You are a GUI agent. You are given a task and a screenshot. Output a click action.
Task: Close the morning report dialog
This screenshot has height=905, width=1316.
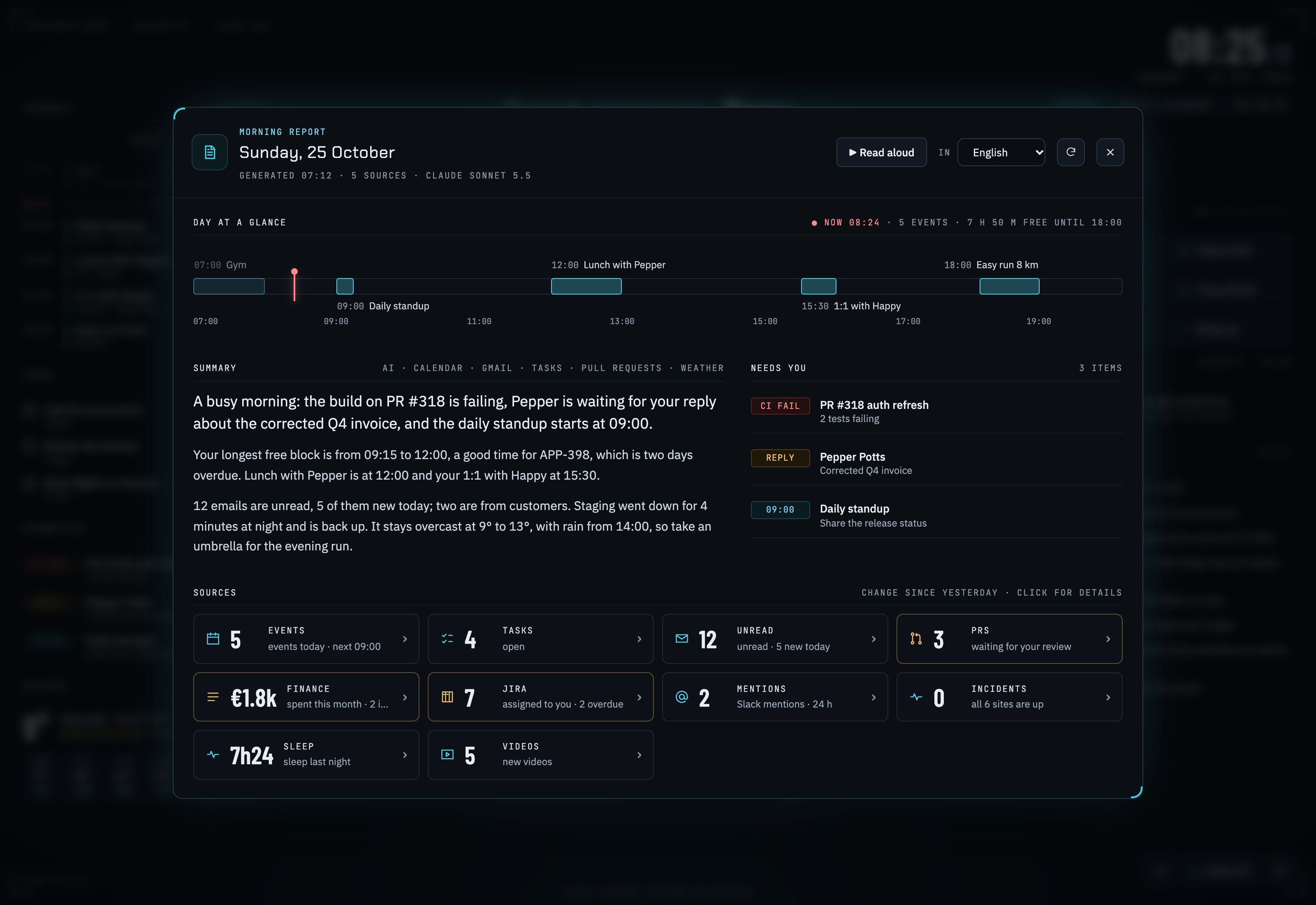[1110, 152]
